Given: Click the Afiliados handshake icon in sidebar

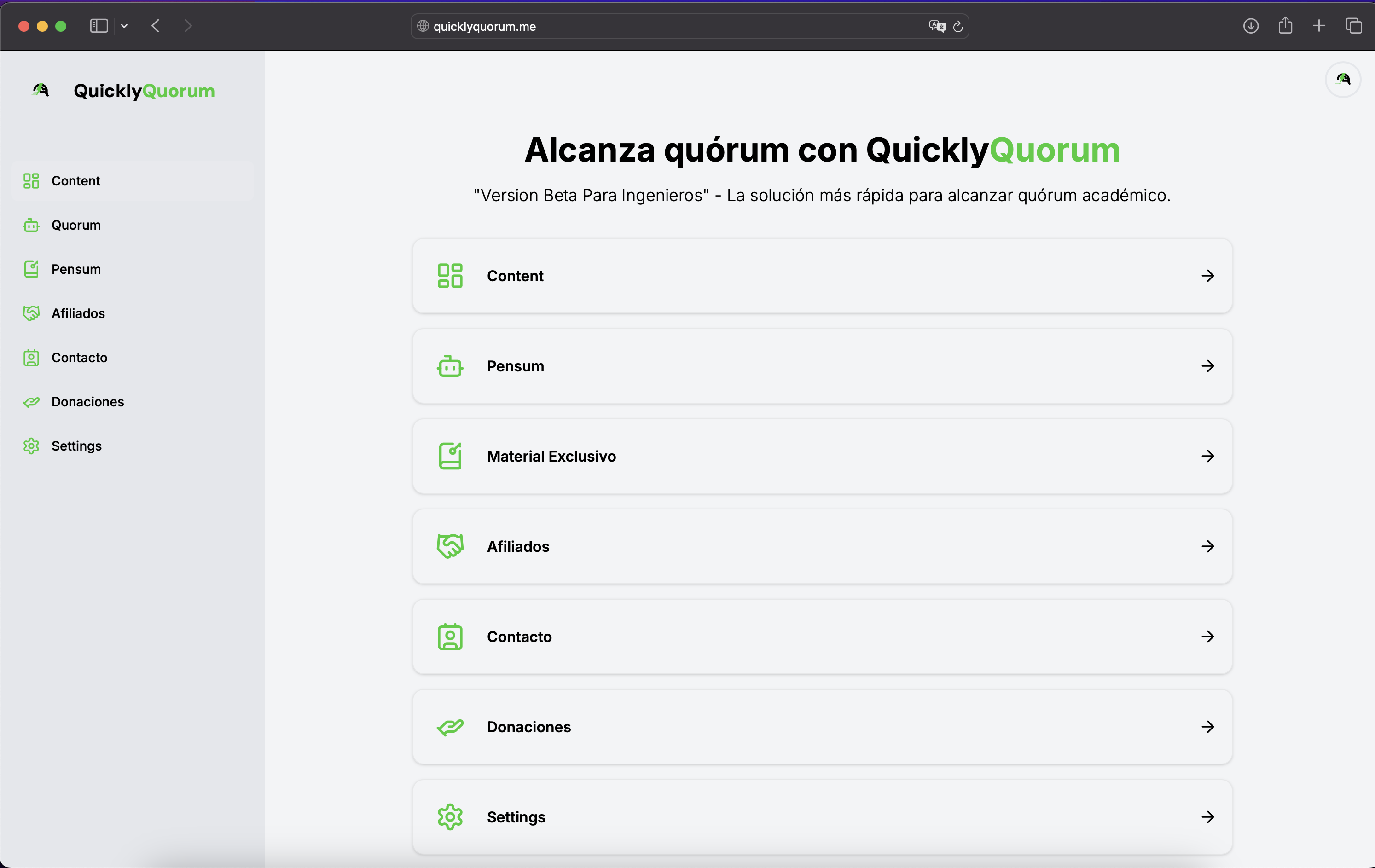Looking at the screenshot, I should (31, 313).
